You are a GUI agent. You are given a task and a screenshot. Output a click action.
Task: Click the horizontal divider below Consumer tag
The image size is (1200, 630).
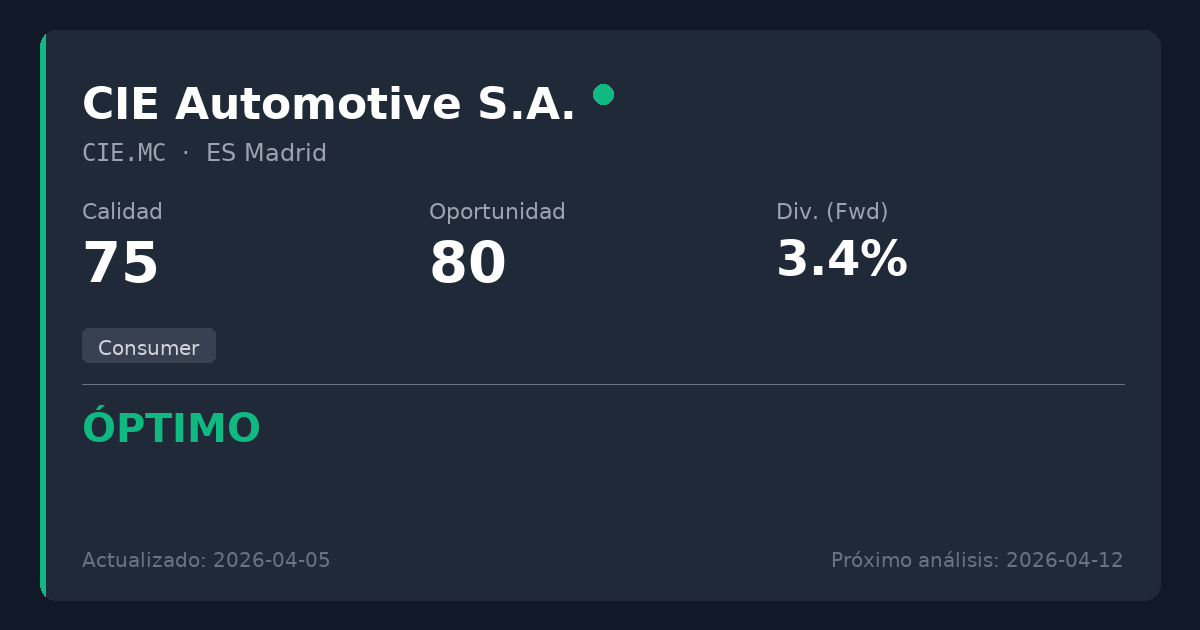[603, 384]
